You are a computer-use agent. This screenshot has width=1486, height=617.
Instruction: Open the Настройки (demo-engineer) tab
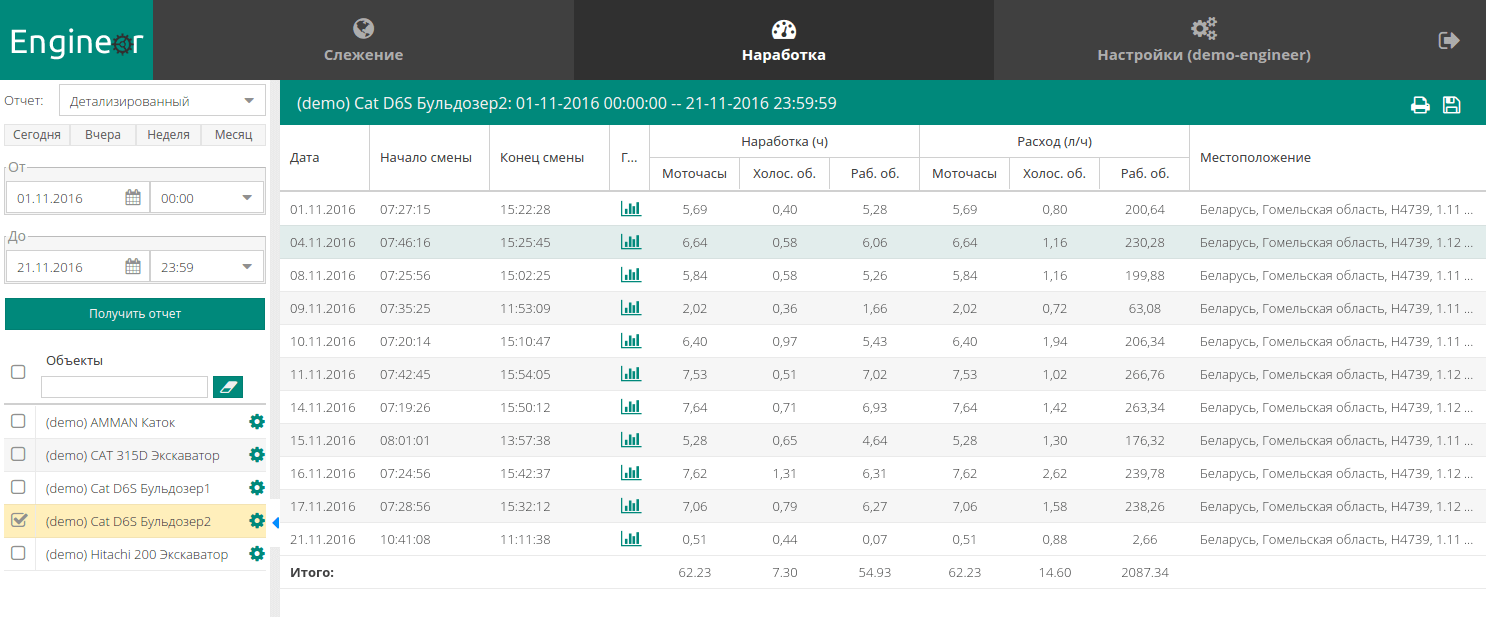coord(1203,40)
